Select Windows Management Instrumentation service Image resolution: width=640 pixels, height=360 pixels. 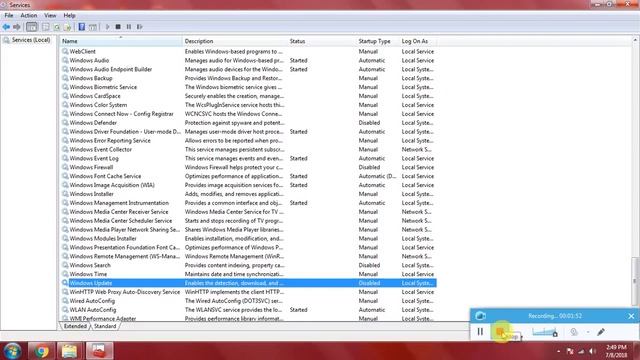click(x=249, y=203)
